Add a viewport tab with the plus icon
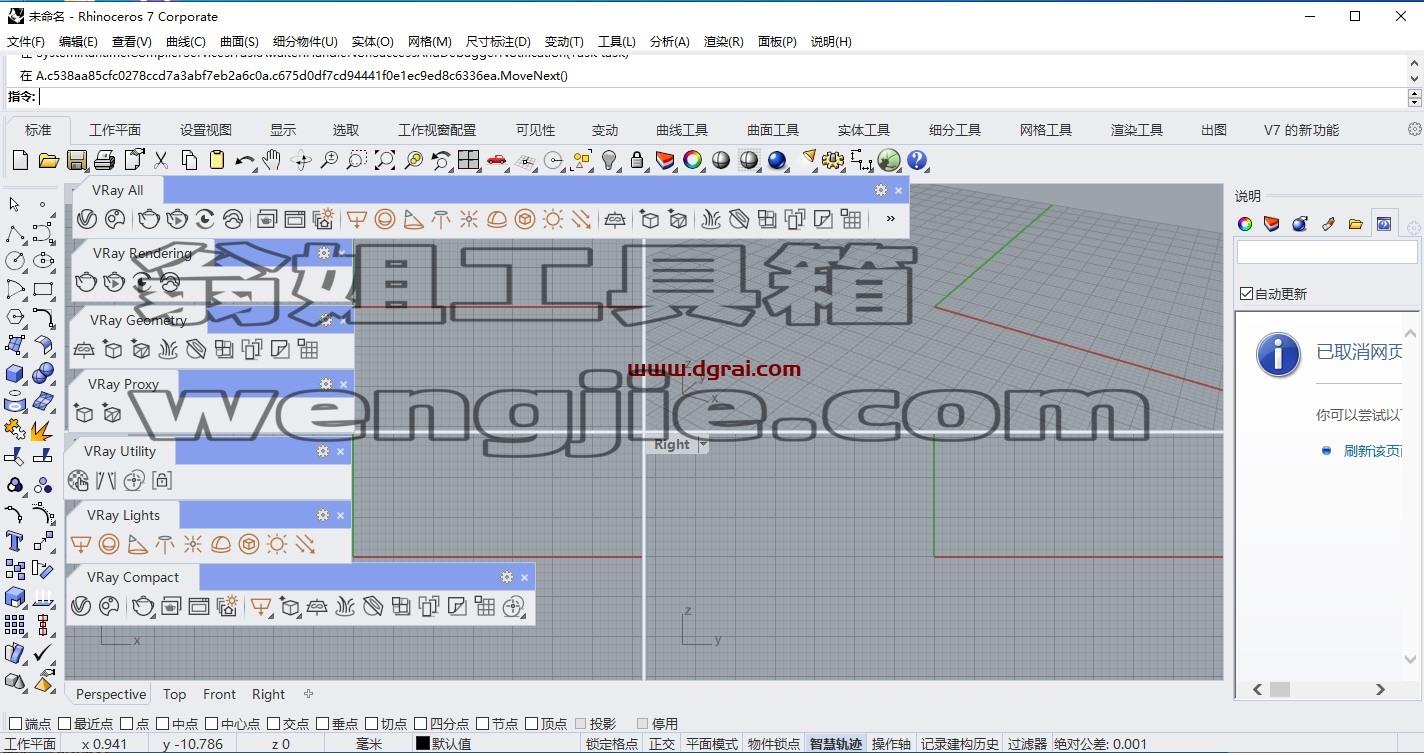The image size is (1424, 753). [308, 693]
